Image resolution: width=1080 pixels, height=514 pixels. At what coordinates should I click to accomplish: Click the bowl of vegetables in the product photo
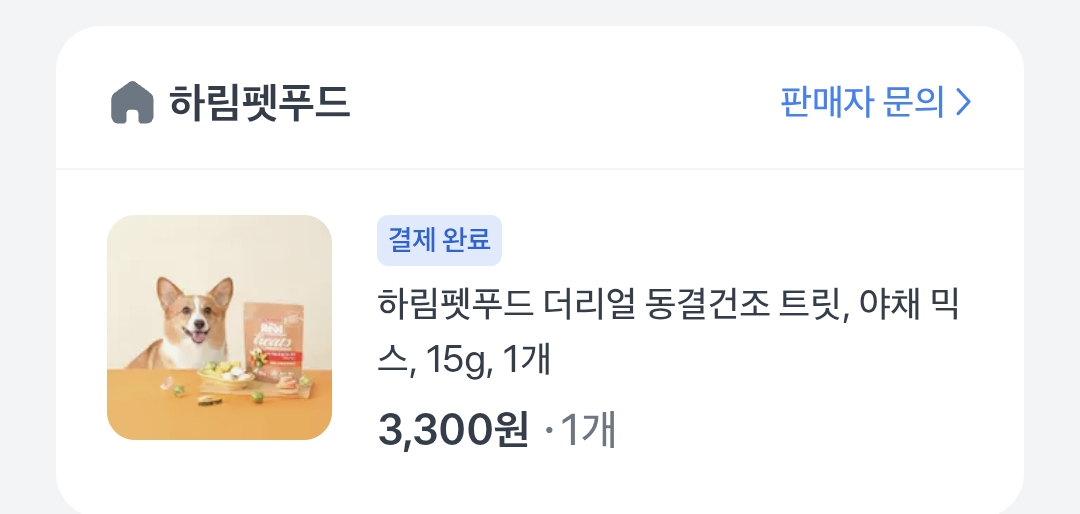click(x=226, y=376)
